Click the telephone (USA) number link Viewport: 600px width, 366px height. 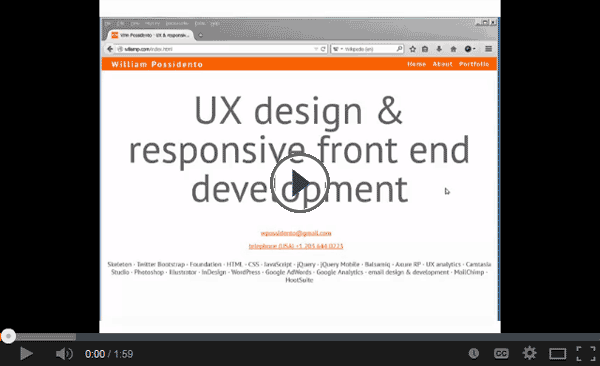[x=296, y=246]
